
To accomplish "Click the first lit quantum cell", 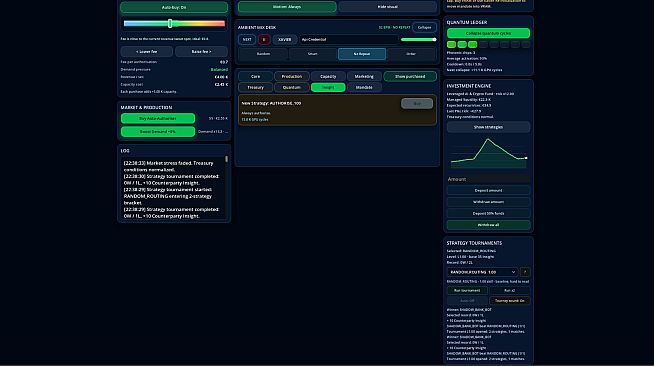I will point(451,44).
